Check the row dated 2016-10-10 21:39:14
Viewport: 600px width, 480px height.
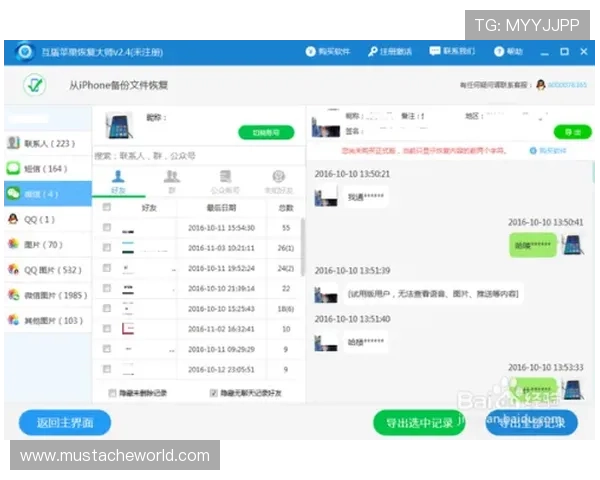[x=107, y=288]
